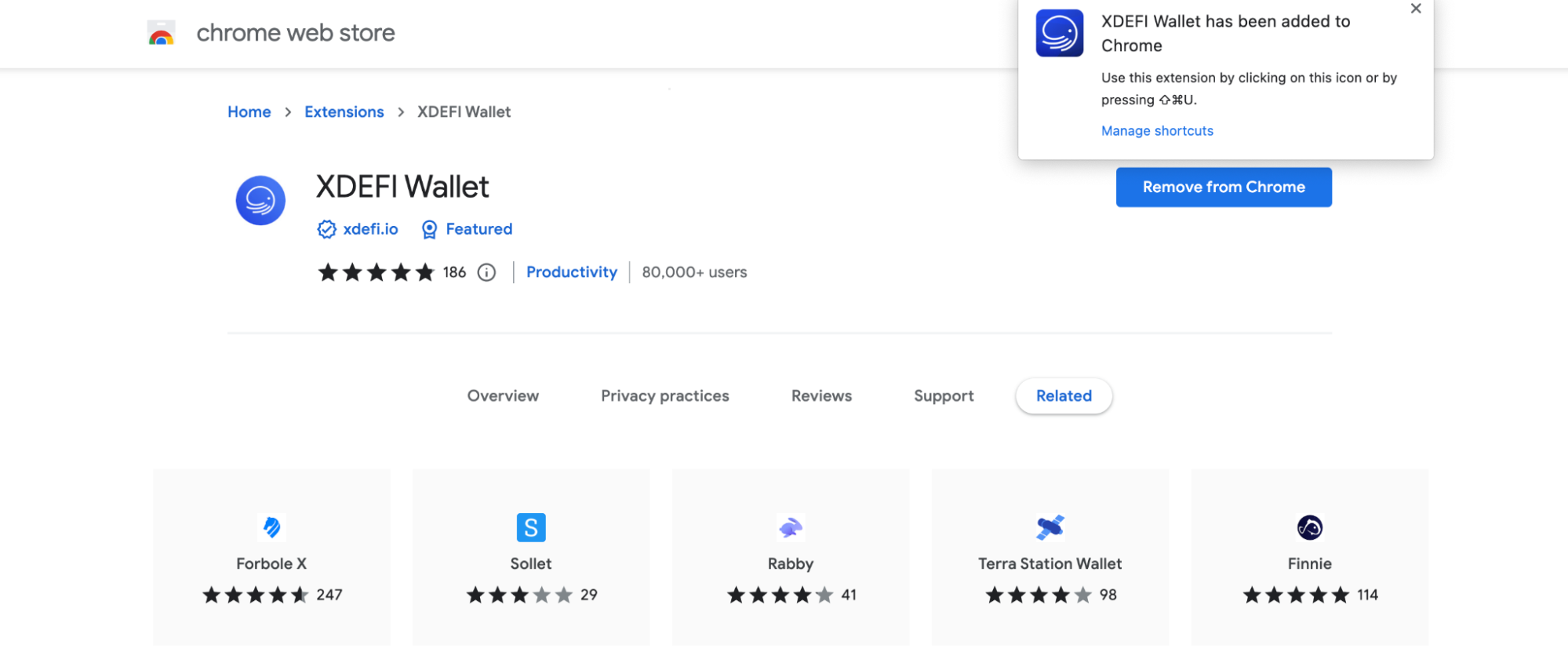1568x652 pixels.
Task: Go to Home in the breadcrumb
Action: click(249, 112)
